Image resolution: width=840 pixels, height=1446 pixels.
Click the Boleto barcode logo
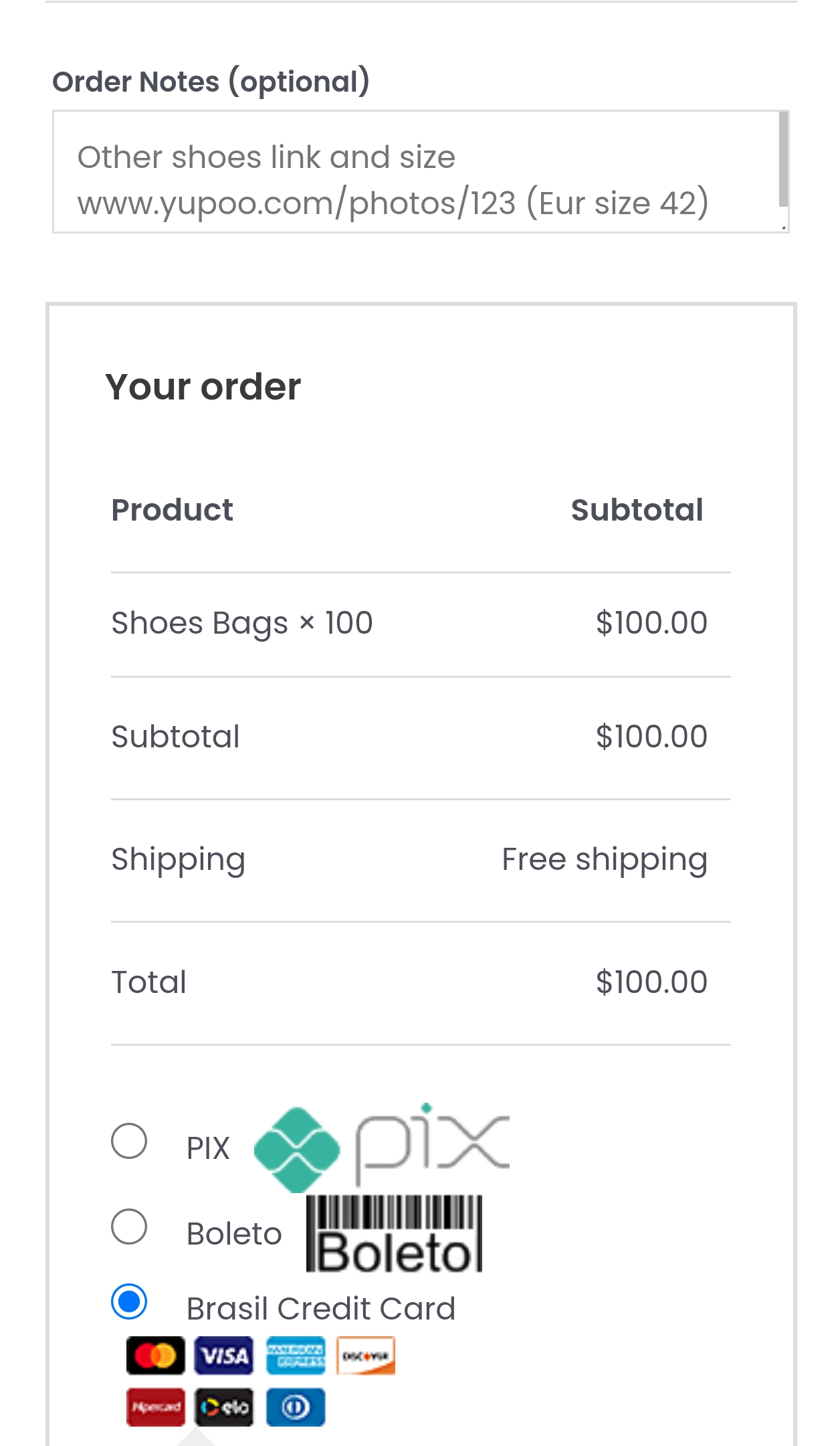click(395, 1233)
